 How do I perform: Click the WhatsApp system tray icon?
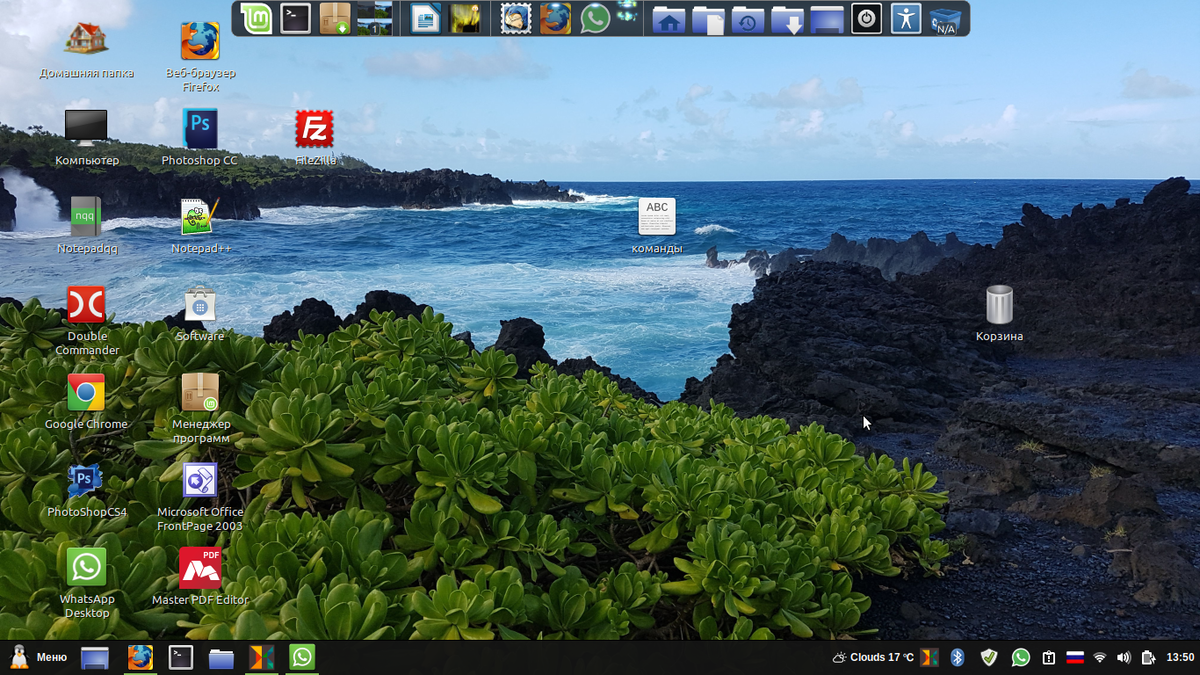click(x=1020, y=657)
